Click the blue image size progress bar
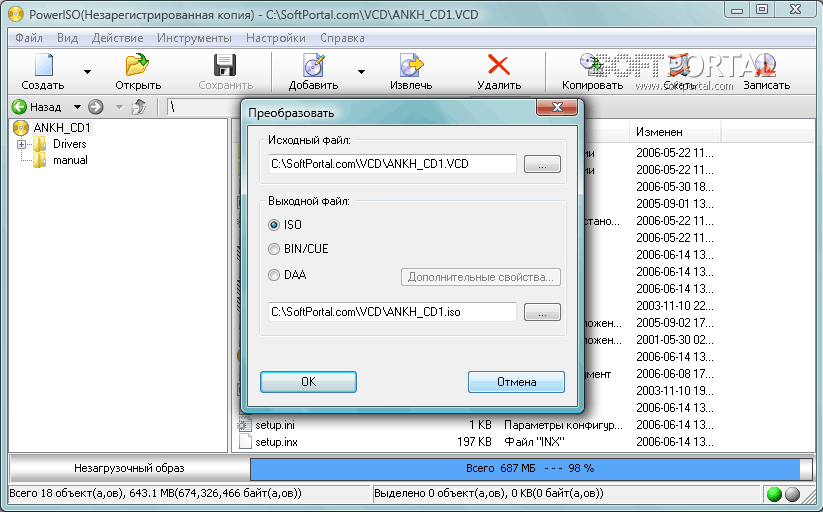Viewport: 823px width, 512px height. click(x=530, y=468)
